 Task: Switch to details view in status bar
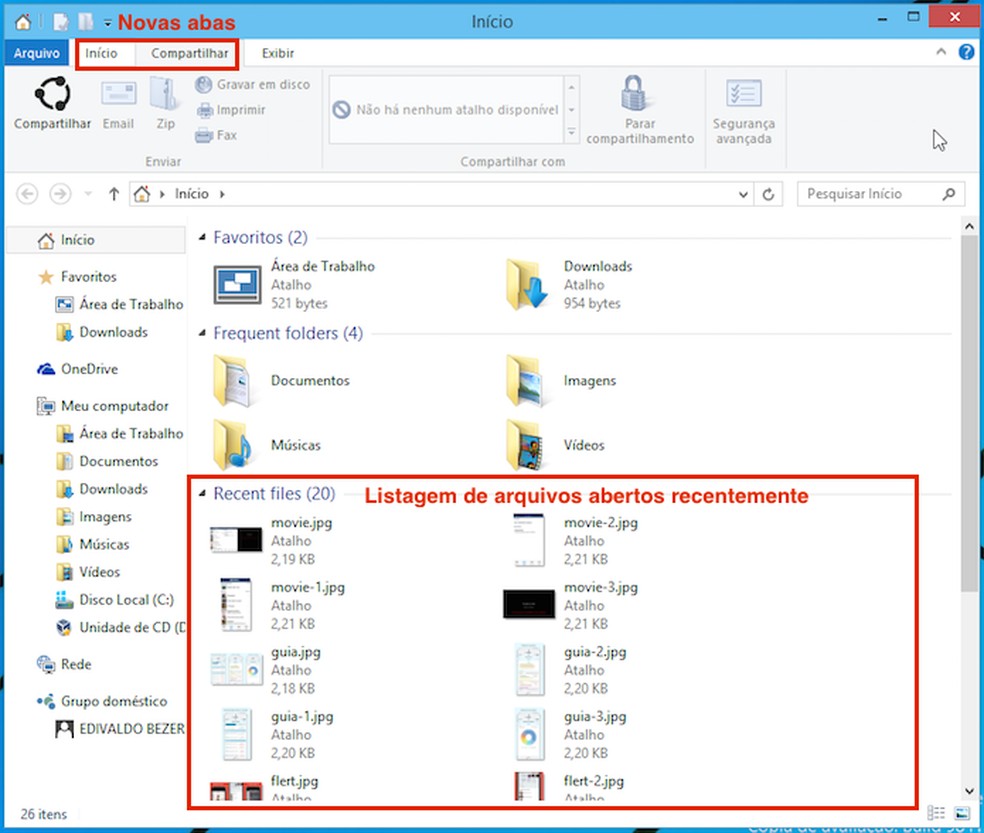[x=936, y=814]
